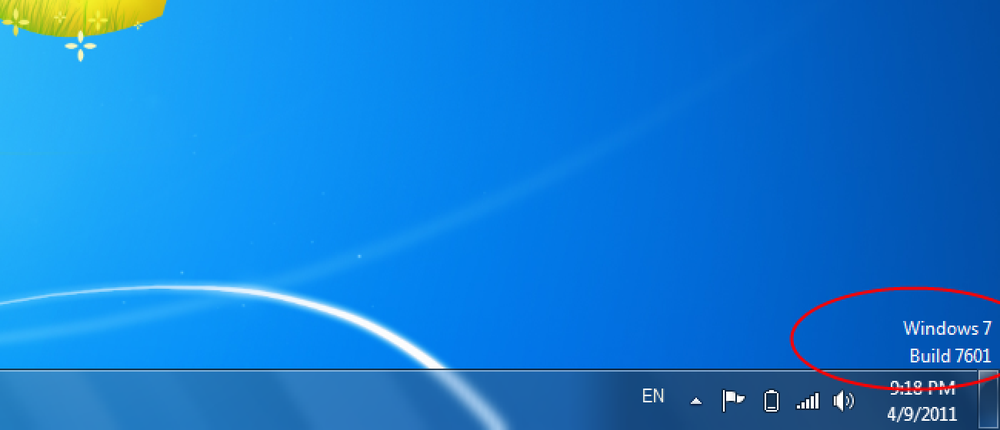Image resolution: width=1000 pixels, height=430 pixels.
Task: Open the clock showing 4/9/2011
Action: tap(922, 401)
